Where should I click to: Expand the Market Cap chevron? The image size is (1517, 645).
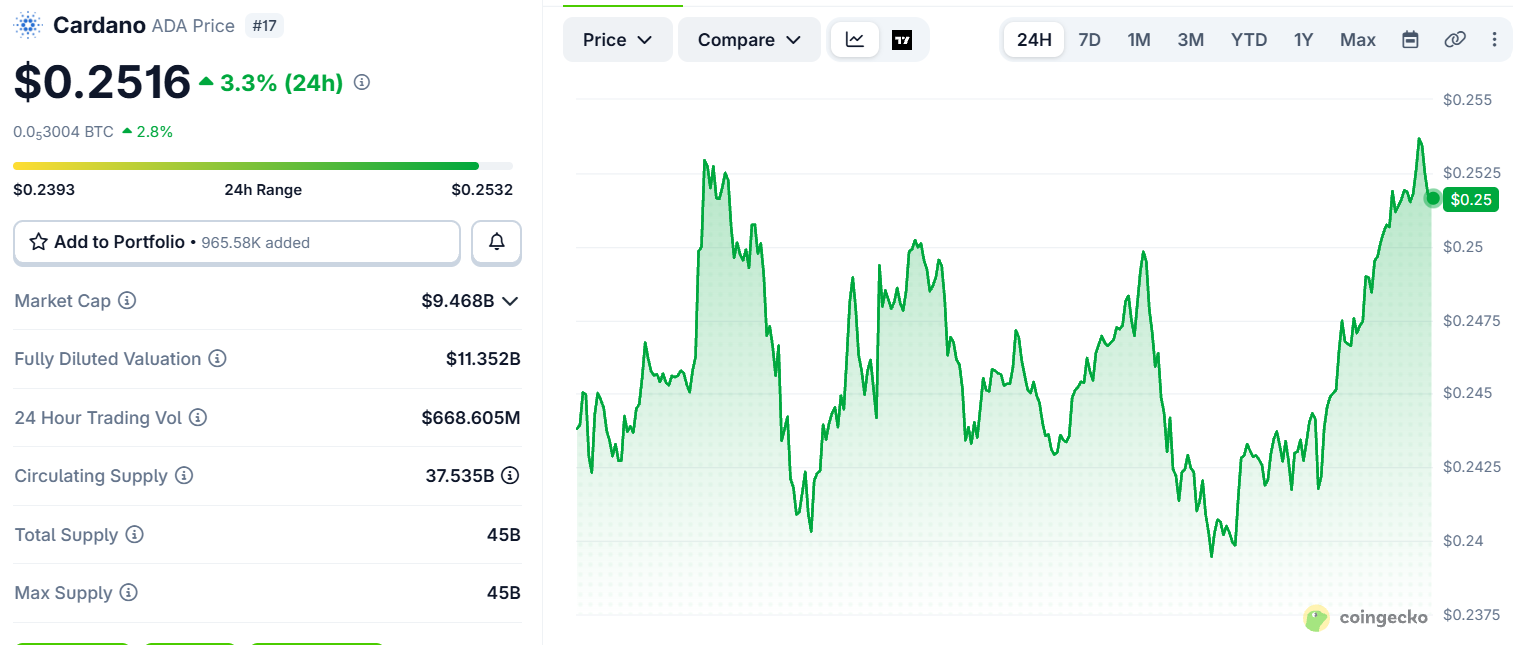[x=510, y=300]
